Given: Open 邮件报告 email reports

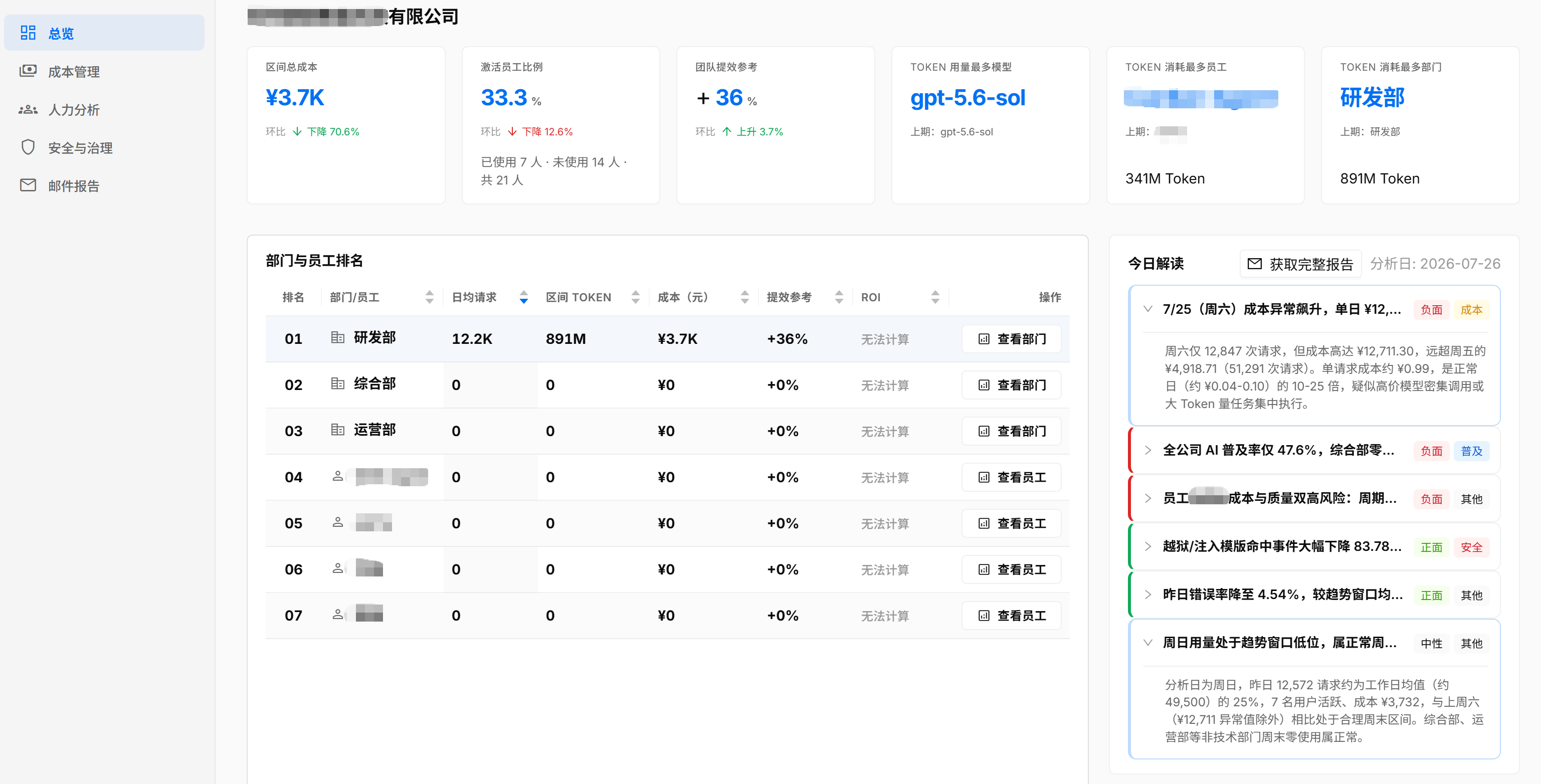Looking at the screenshot, I should point(104,185).
